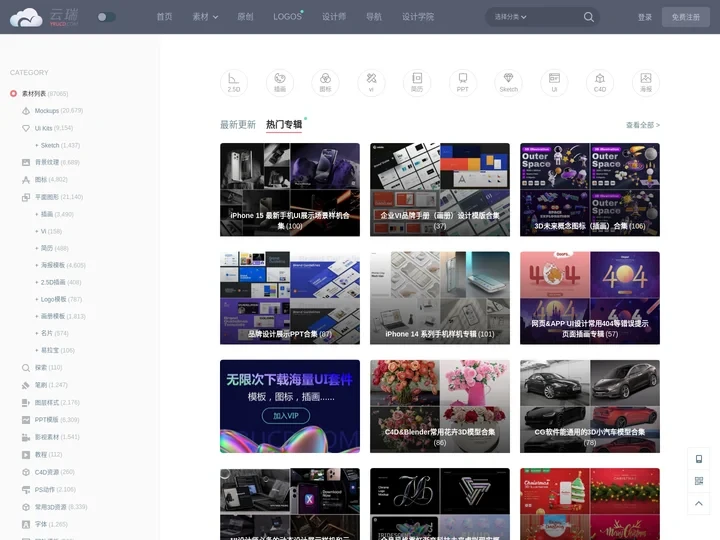Click the 探索 magnifier sidebar icon
720x540 pixels.
[x=26, y=367]
